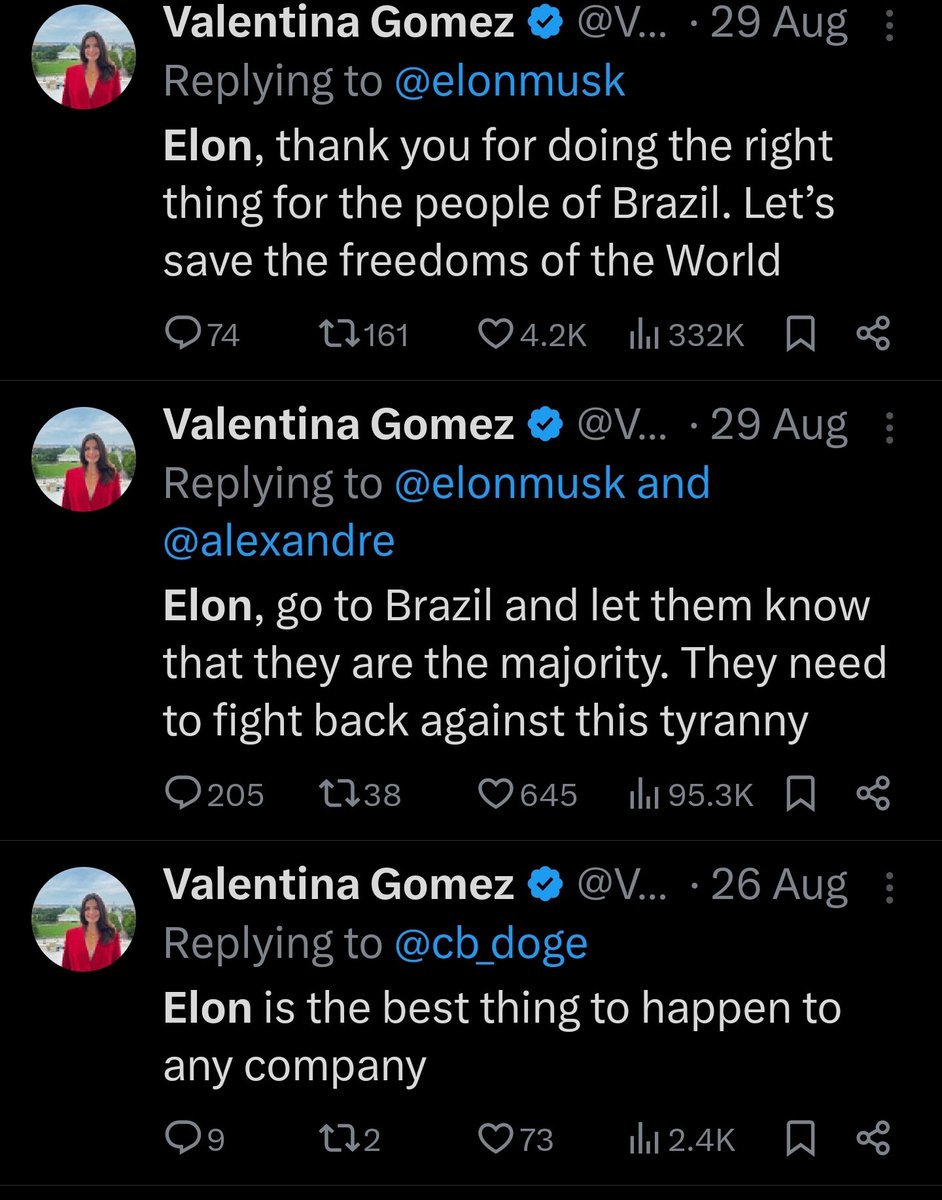942x1200 pixels.
Task: Open overflow menu on second 29 Aug tweet
Action: [889, 428]
